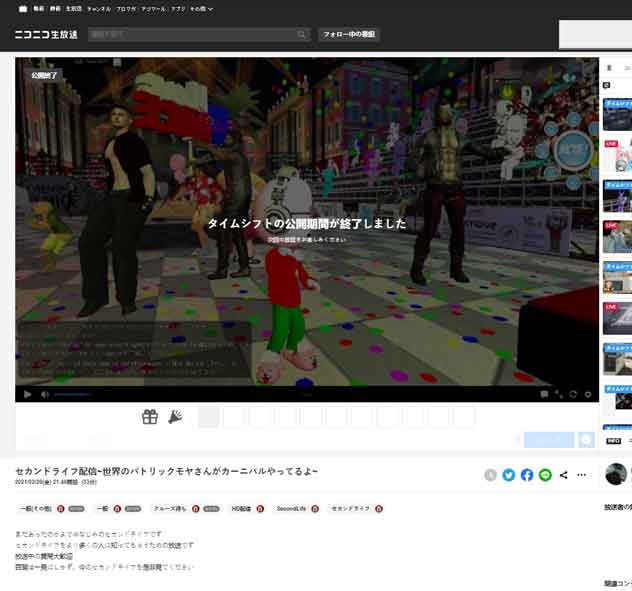Open the generic share icon options

click(564, 475)
